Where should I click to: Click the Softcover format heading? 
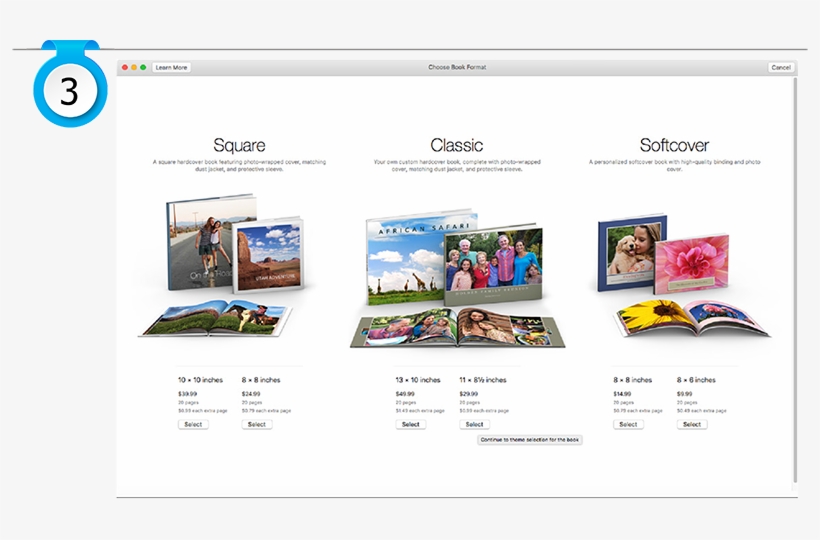[675, 145]
